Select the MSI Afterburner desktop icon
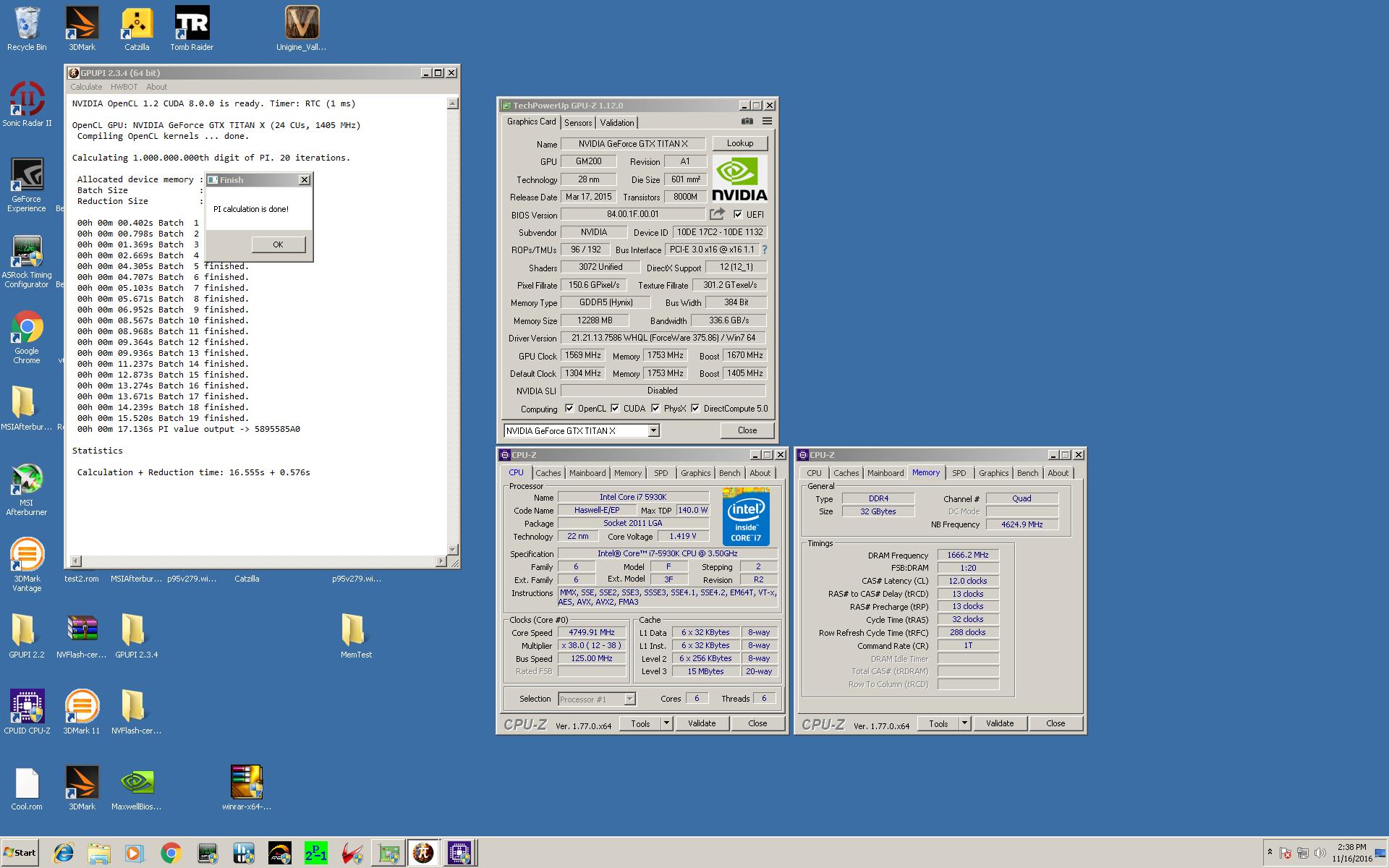Viewport: 1389px width, 868px height. [x=27, y=489]
